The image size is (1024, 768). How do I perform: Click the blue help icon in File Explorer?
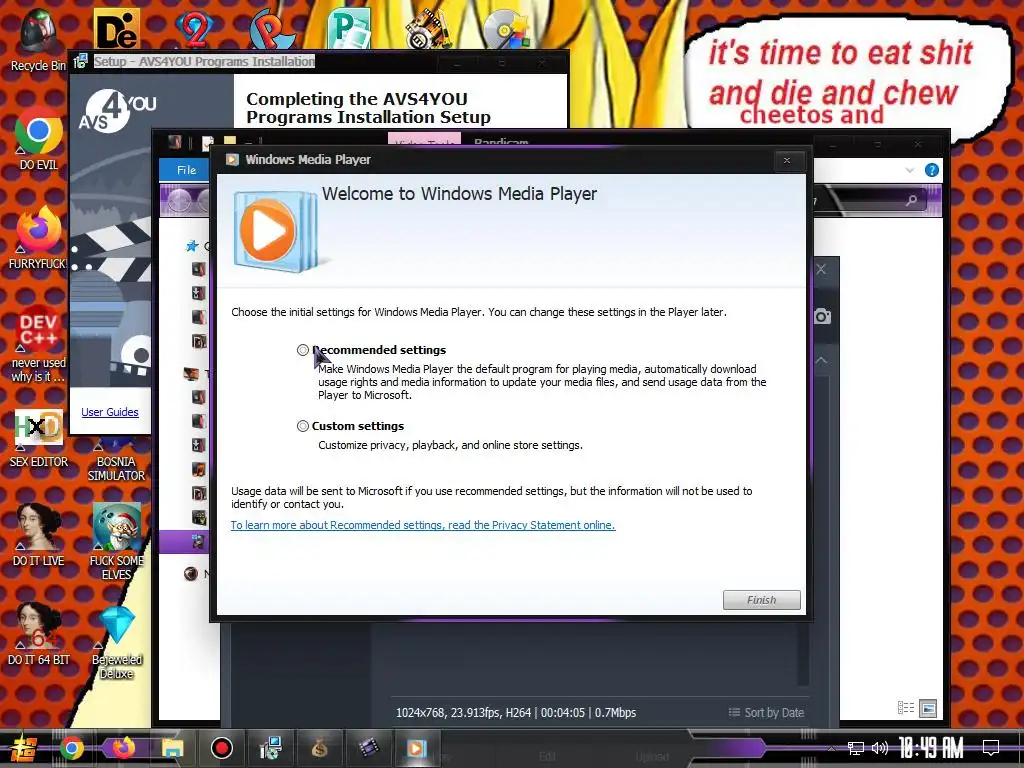[x=932, y=170]
